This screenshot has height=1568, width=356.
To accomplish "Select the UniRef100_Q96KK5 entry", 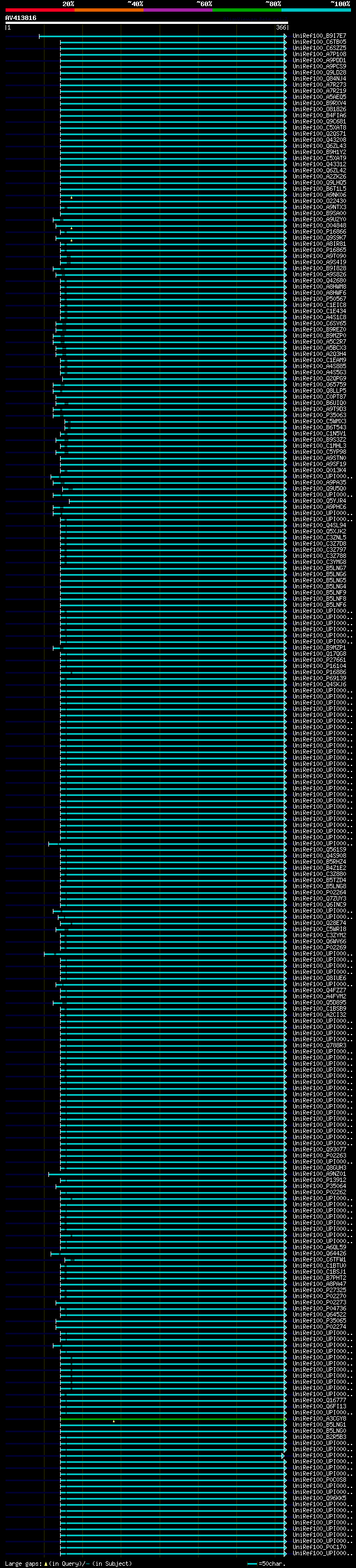I will [x=319, y=1498].
